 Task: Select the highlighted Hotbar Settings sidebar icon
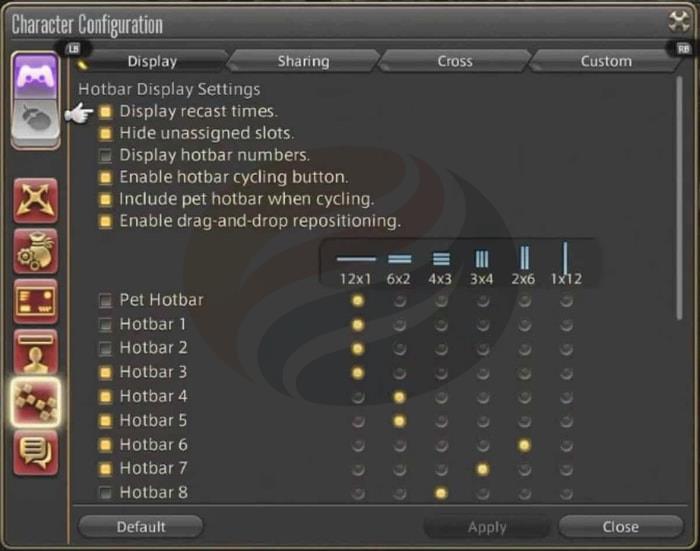coord(36,402)
